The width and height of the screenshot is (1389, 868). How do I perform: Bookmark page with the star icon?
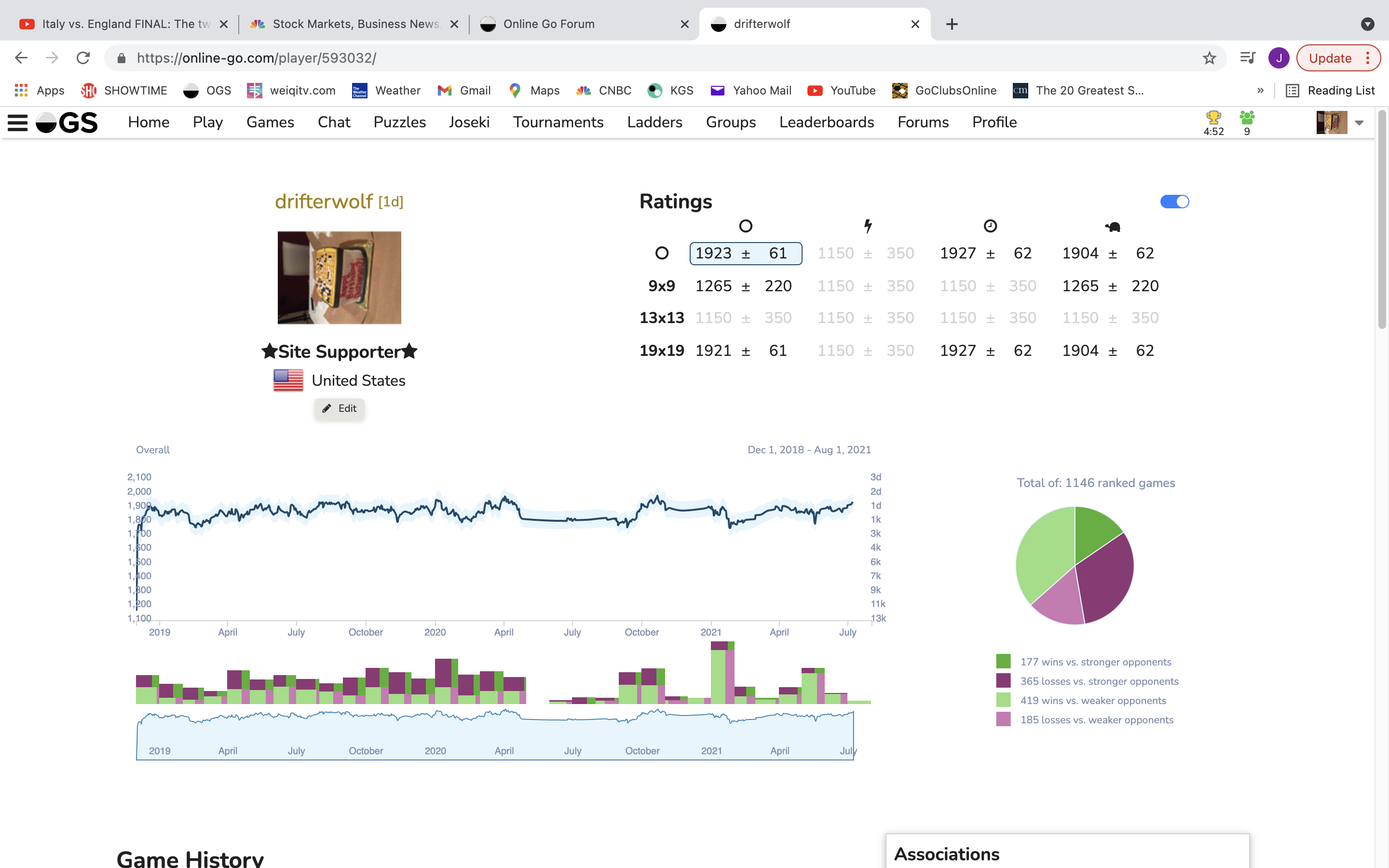(1210, 58)
